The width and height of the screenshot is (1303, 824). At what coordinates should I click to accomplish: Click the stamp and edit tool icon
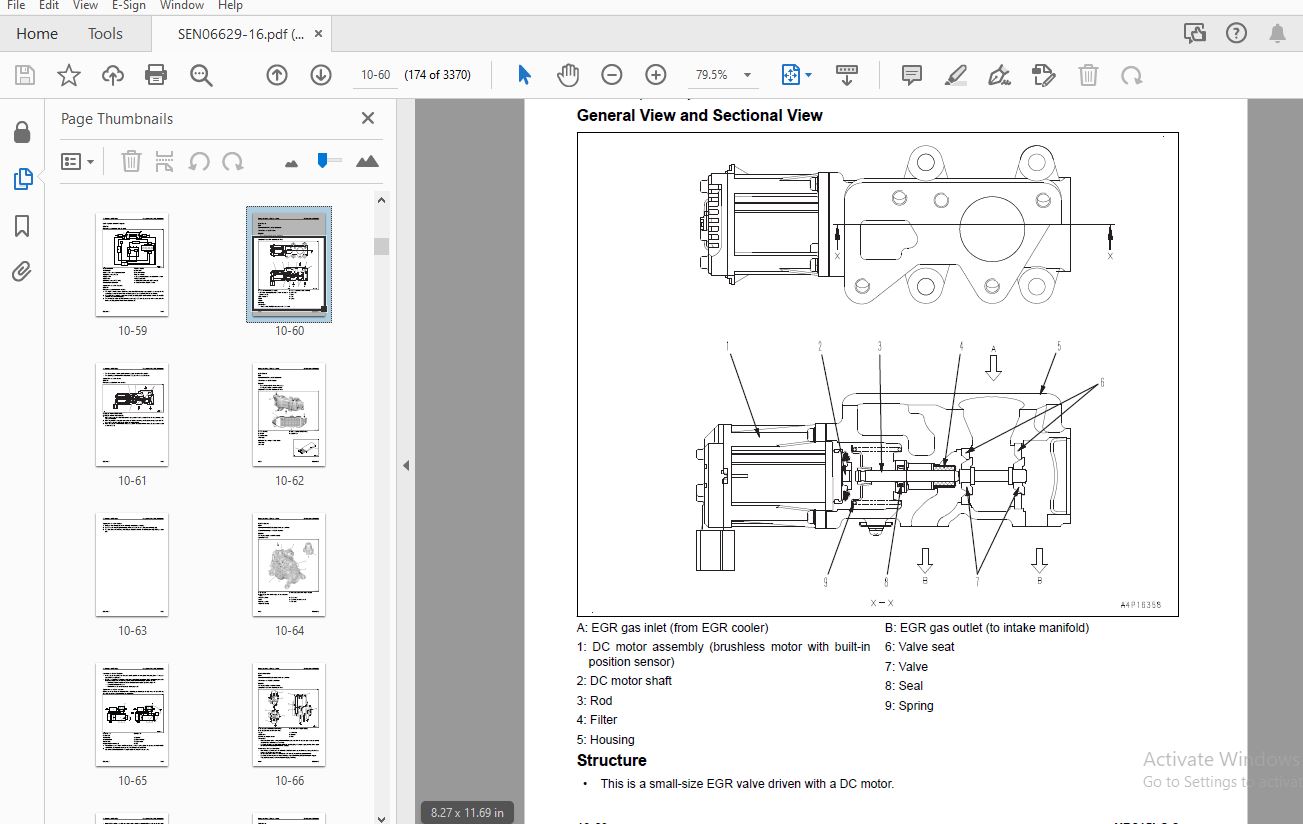click(1044, 75)
